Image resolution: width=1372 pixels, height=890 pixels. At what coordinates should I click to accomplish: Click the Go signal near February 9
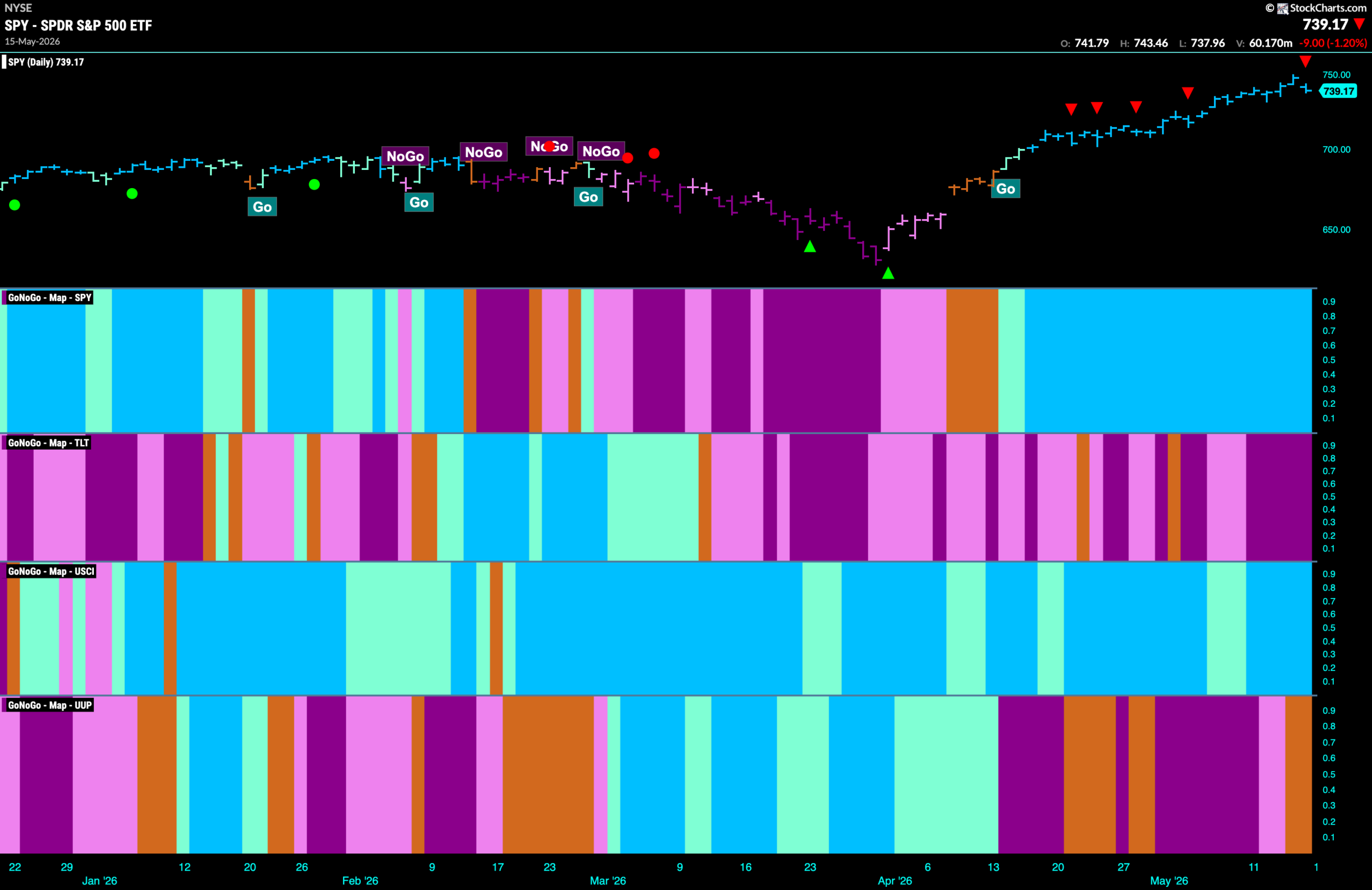pyautogui.click(x=419, y=203)
